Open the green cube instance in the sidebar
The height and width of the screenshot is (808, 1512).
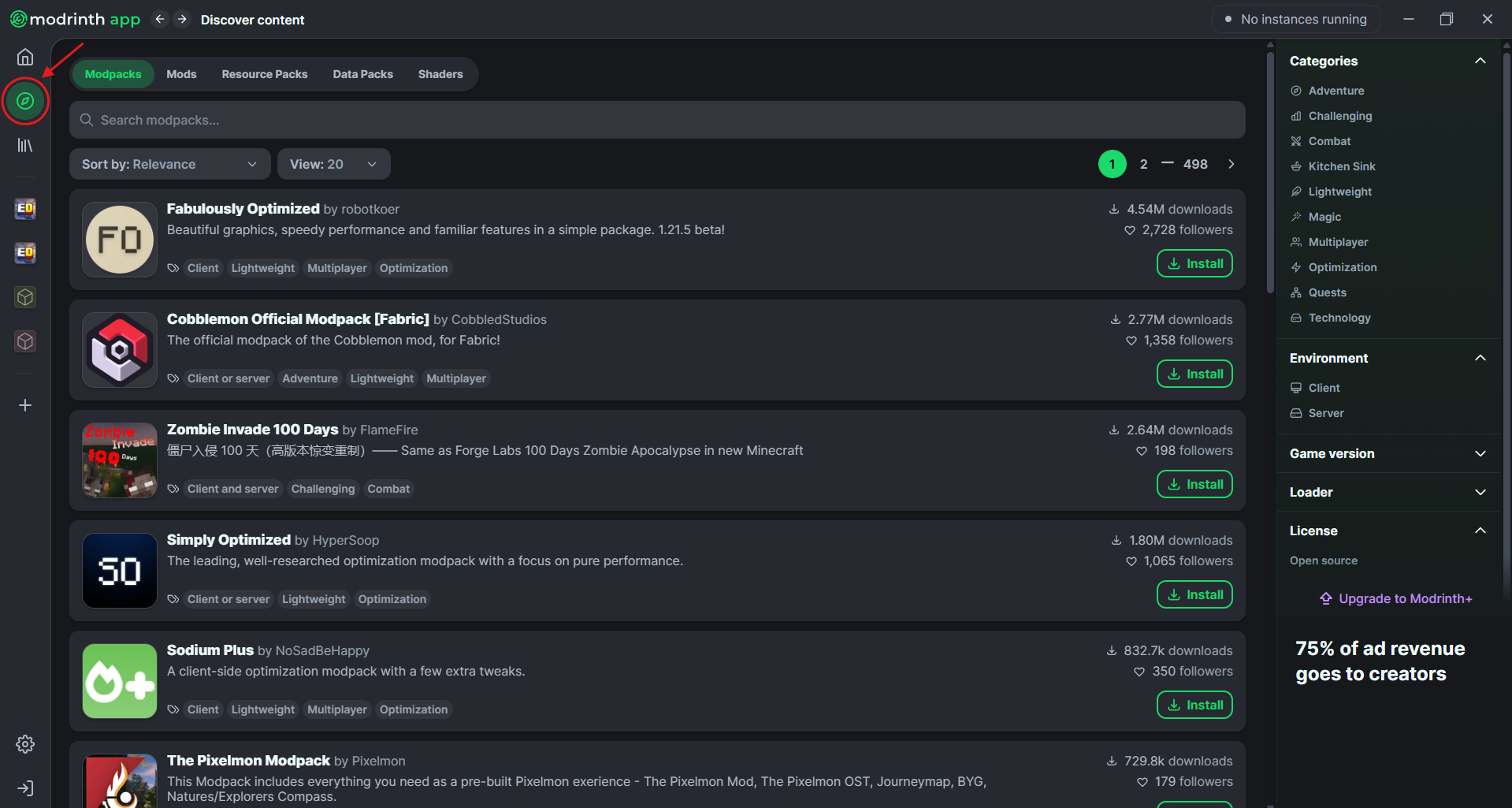point(25,297)
